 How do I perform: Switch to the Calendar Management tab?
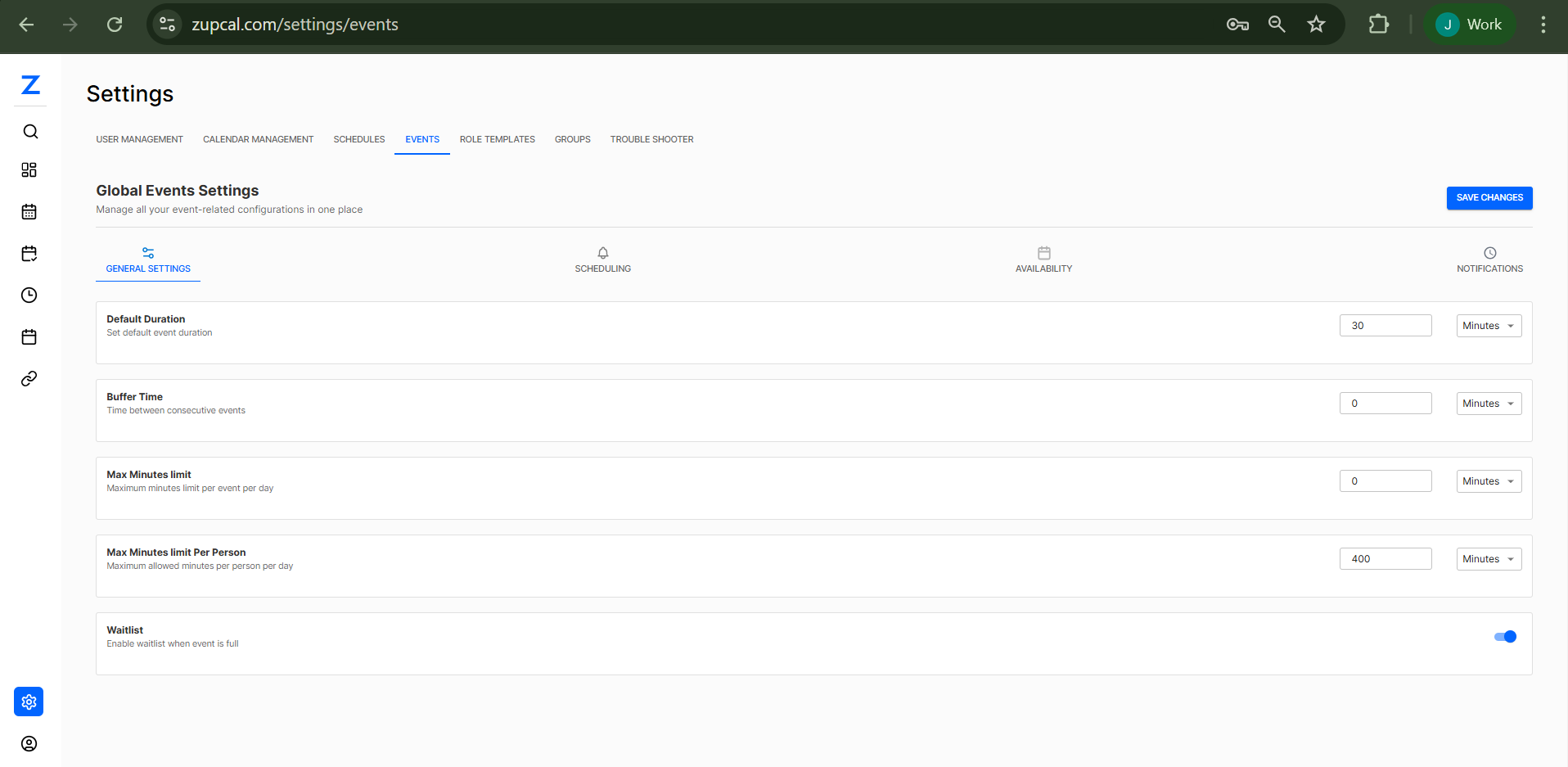[x=258, y=139]
